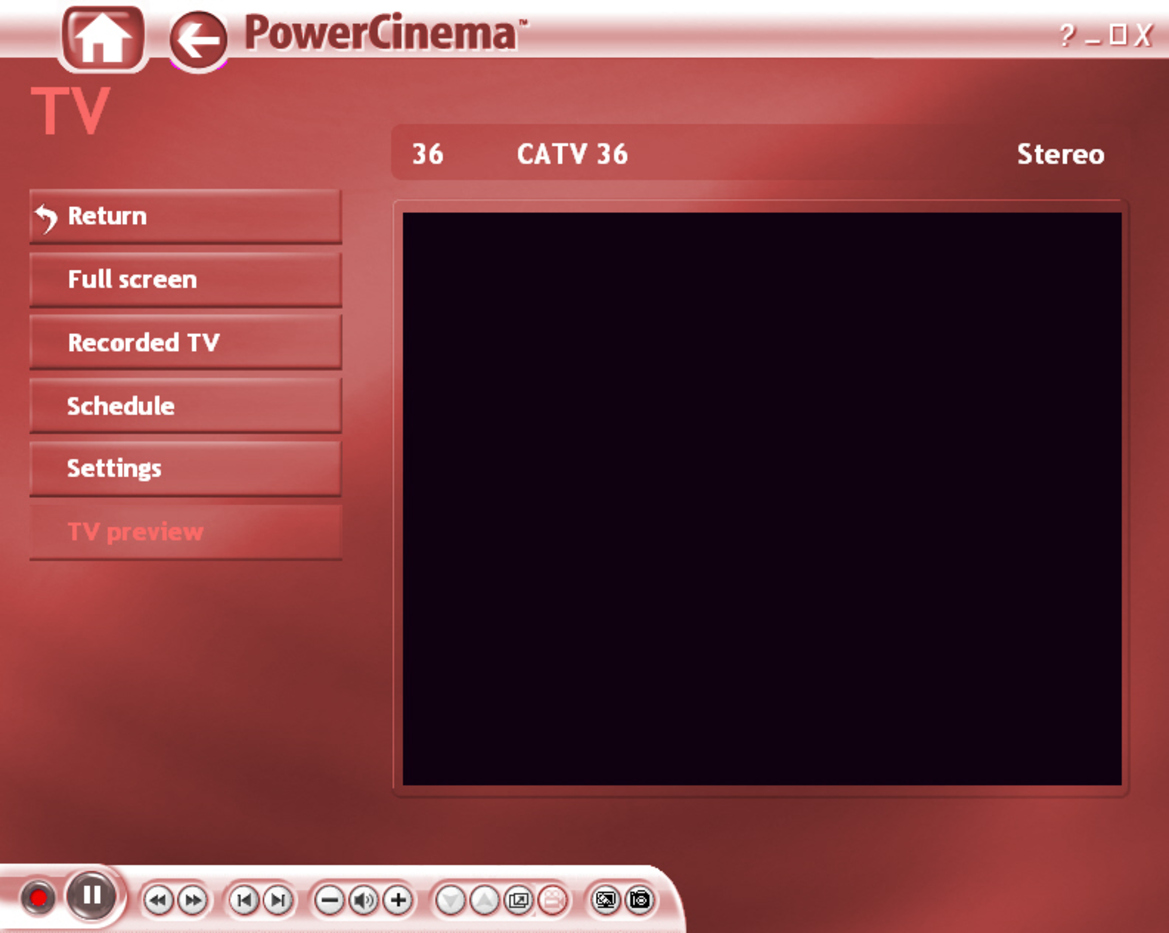Click the monitor display icon in control bar

tap(605, 900)
